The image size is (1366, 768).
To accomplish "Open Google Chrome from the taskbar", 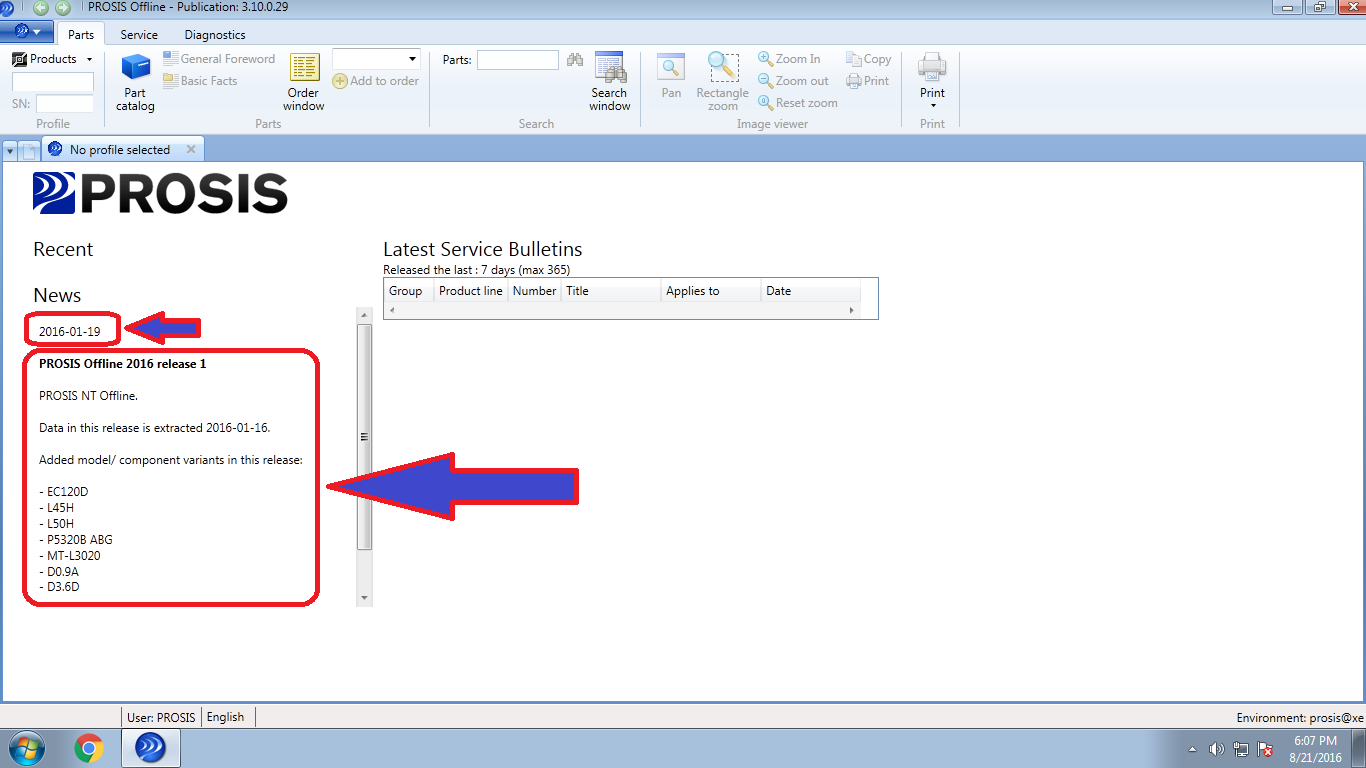I will pos(89,748).
